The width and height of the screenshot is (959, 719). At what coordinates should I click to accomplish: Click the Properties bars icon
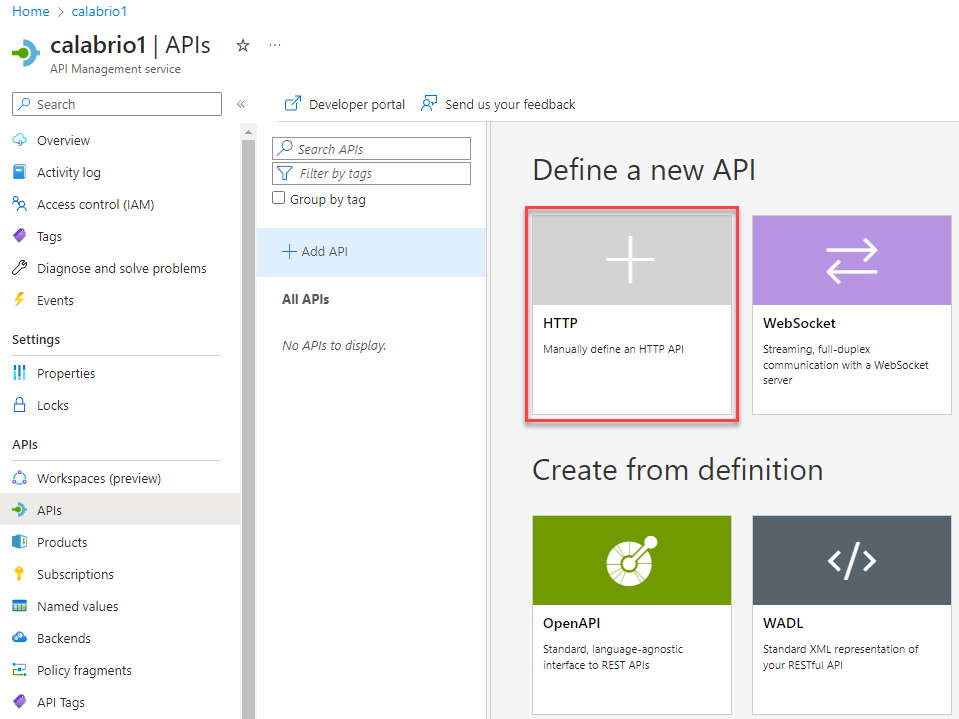pyautogui.click(x=20, y=372)
